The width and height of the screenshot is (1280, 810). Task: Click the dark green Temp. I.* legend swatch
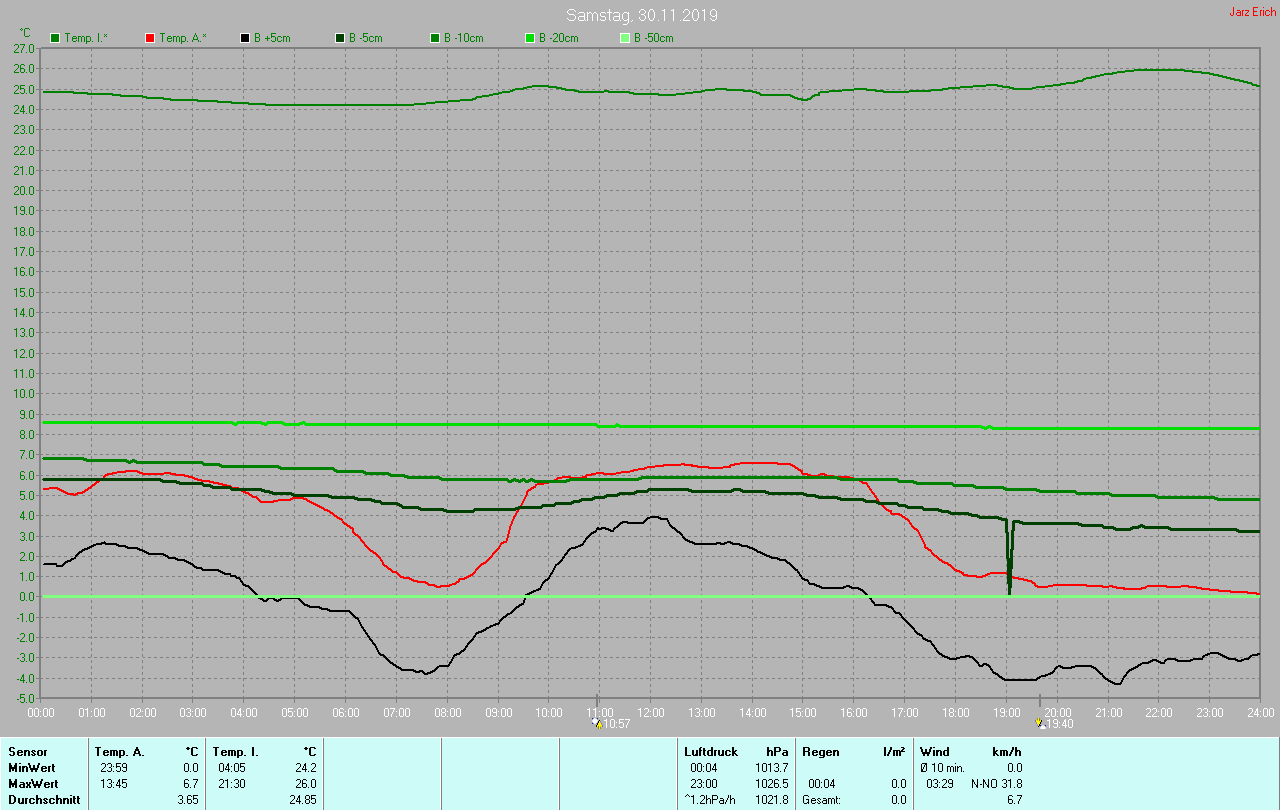coord(54,38)
